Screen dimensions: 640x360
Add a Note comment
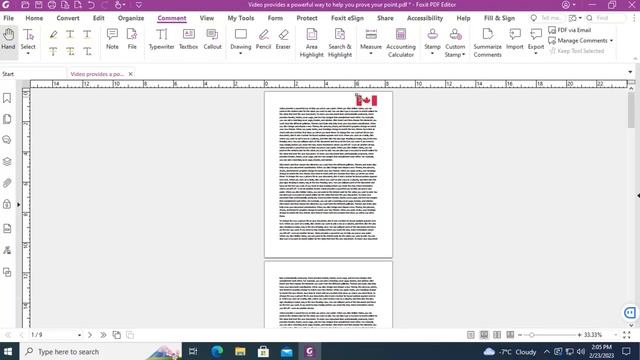coord(112,39)
